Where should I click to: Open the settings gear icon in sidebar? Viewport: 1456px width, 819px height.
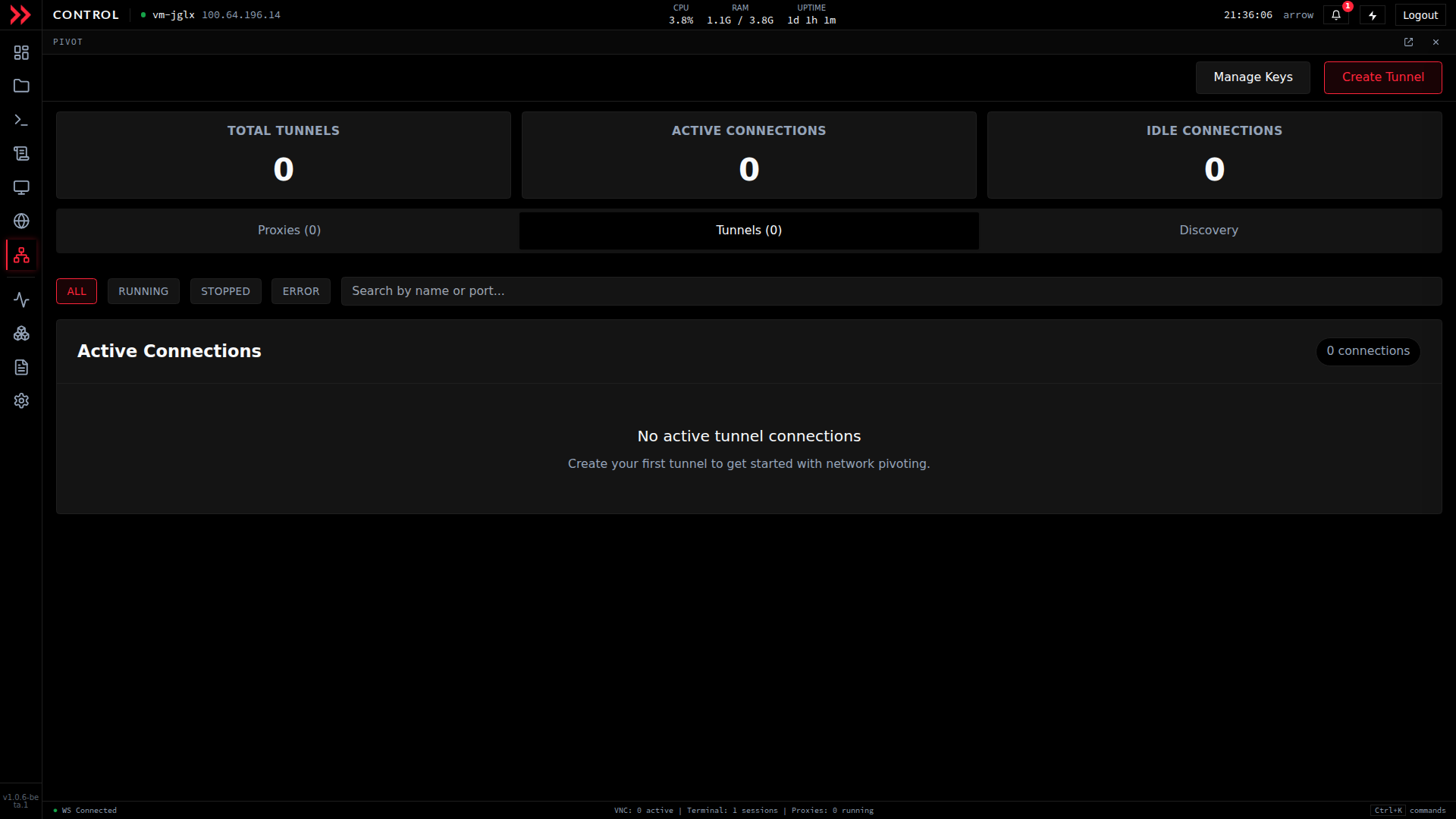pos(21,400)
